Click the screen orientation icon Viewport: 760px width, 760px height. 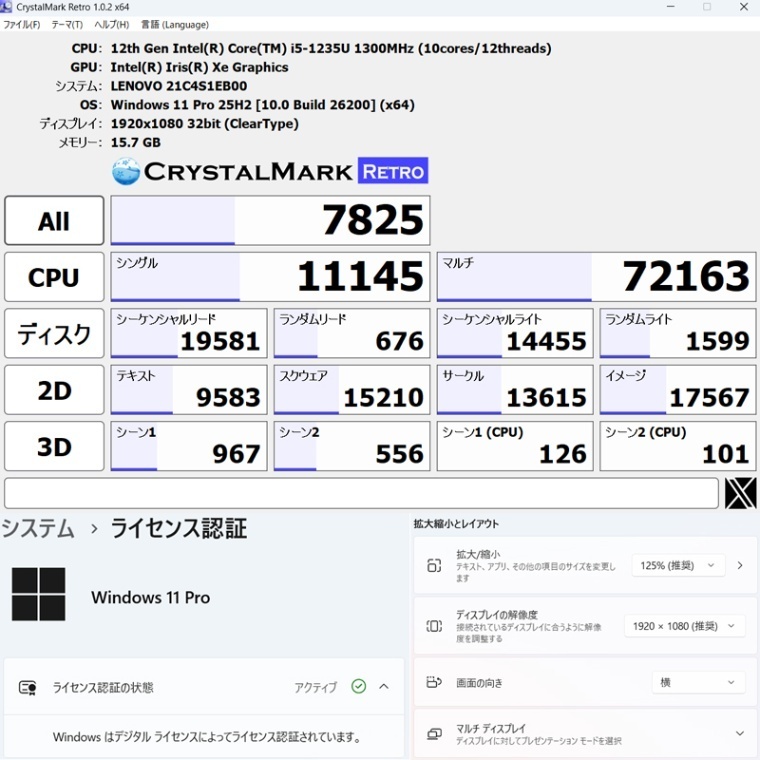click(434, 682)
